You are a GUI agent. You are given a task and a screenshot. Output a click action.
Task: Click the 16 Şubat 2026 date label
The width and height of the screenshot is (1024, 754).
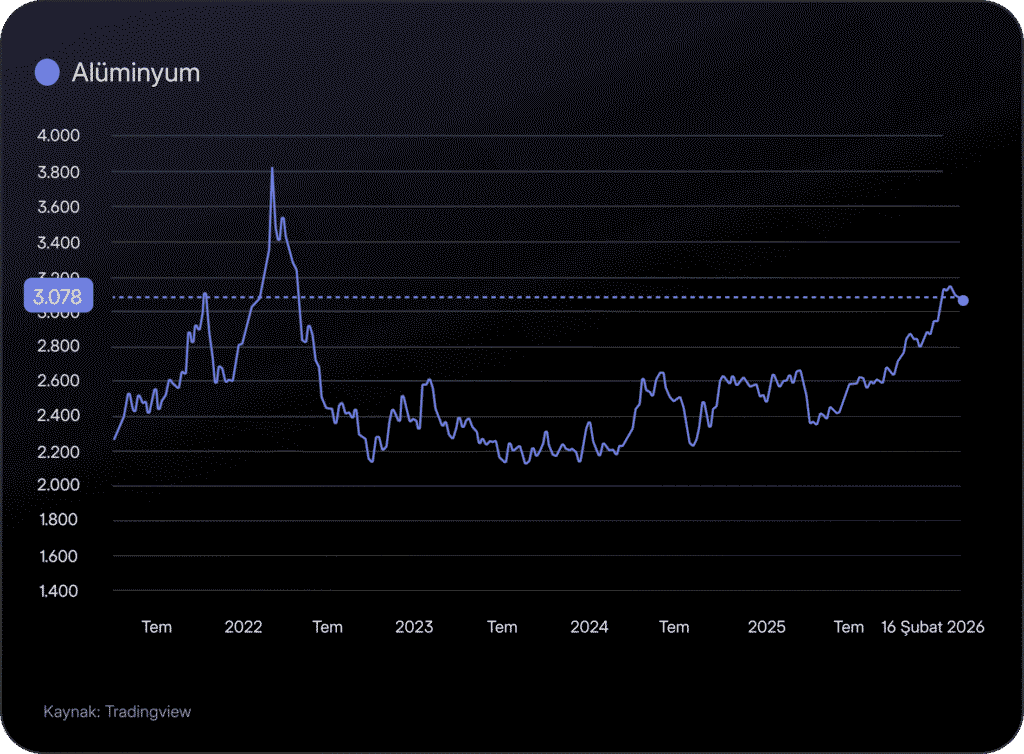[x=932, y=627]
